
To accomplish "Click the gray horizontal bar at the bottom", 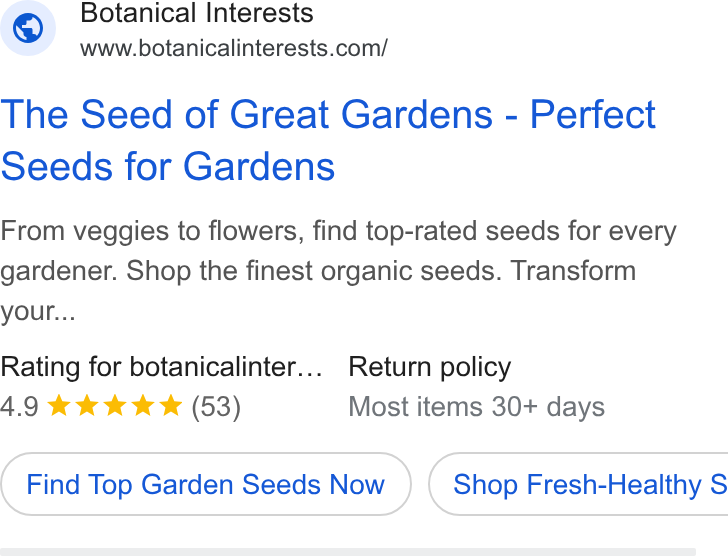I will [348, 552].
